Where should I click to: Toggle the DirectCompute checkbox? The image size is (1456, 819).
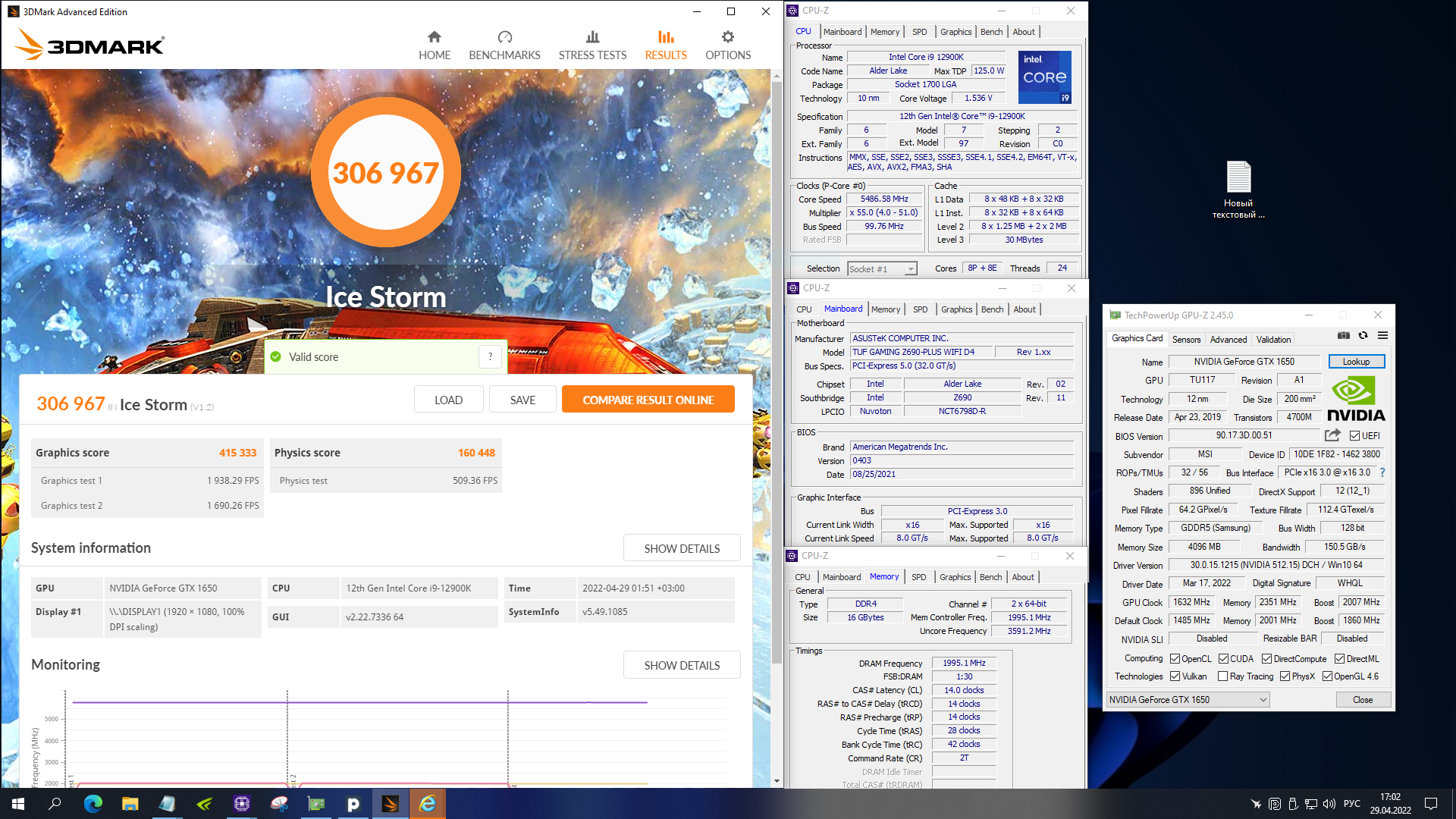(1266, 659)
